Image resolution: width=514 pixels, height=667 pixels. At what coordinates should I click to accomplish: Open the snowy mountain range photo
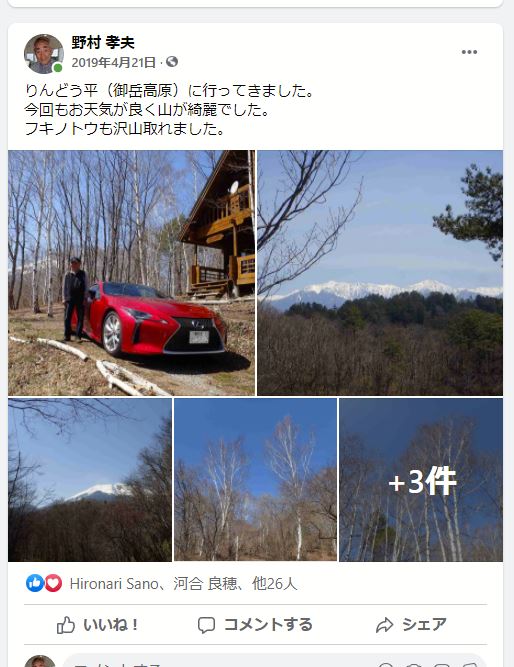[x=380, y=273]
